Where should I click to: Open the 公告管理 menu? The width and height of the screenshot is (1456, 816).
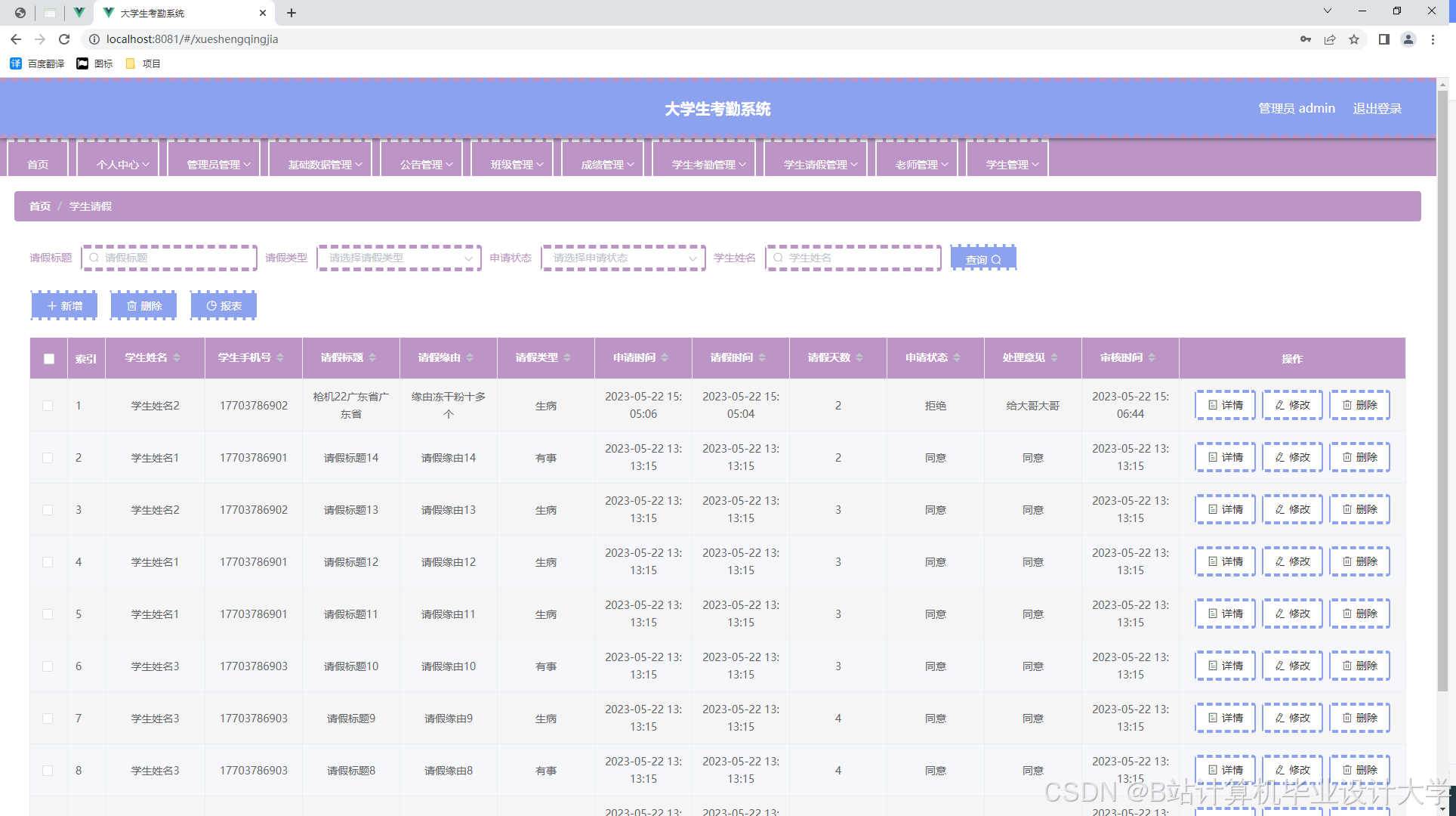(x=426, y=164)
